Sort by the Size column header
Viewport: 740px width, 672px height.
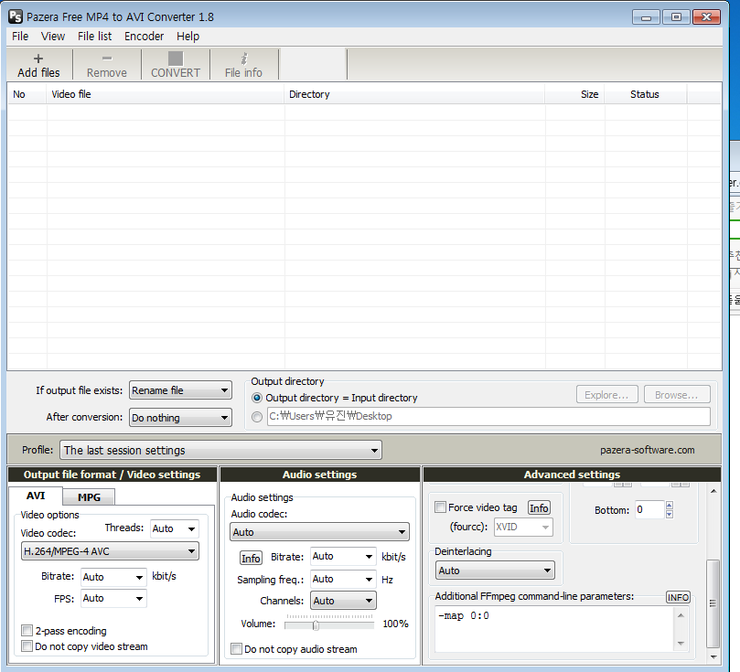click(575, 94)
